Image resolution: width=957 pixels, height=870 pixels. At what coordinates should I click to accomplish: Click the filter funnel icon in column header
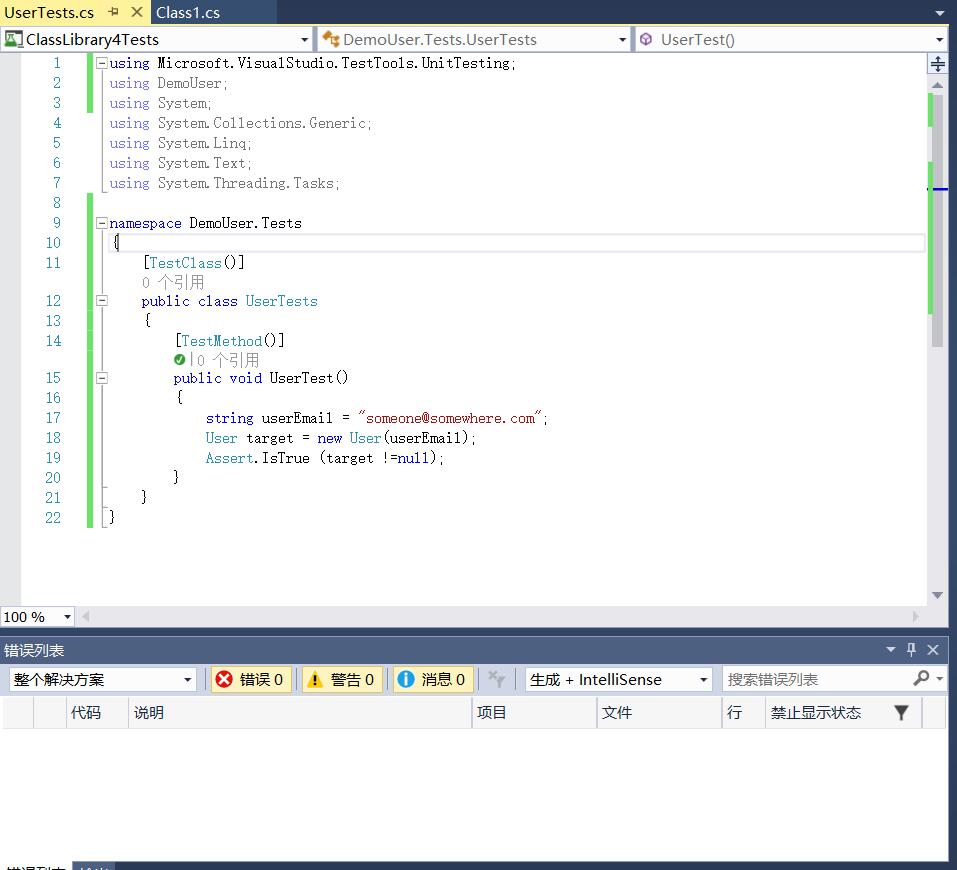pyautogui.click(x=901, y=713)
